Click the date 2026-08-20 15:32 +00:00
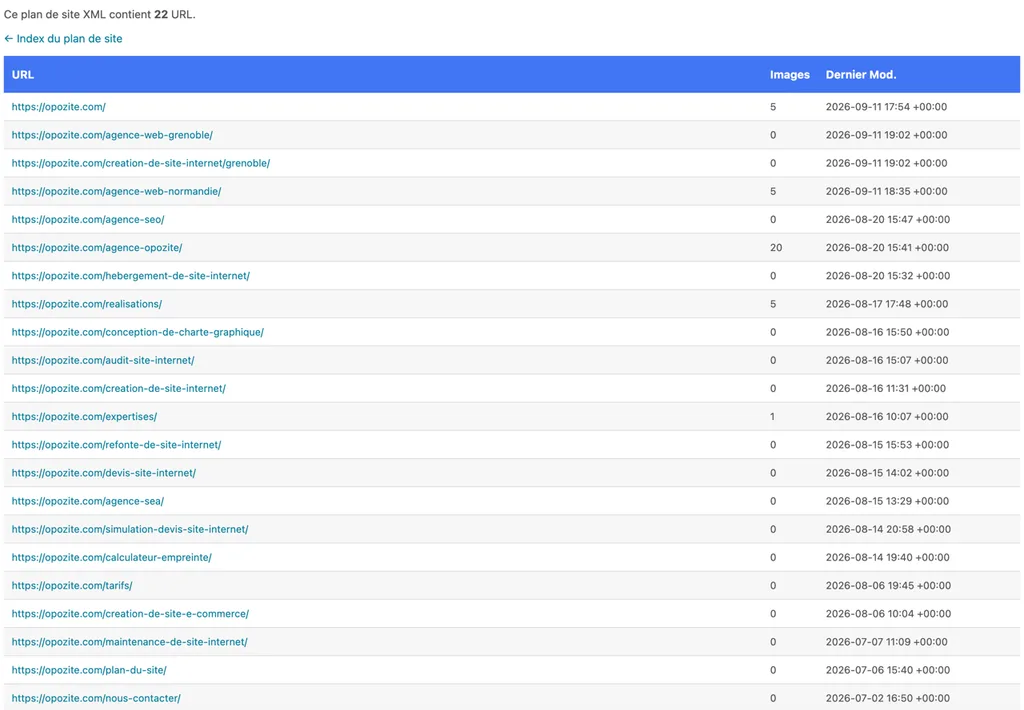 [888, 275]
